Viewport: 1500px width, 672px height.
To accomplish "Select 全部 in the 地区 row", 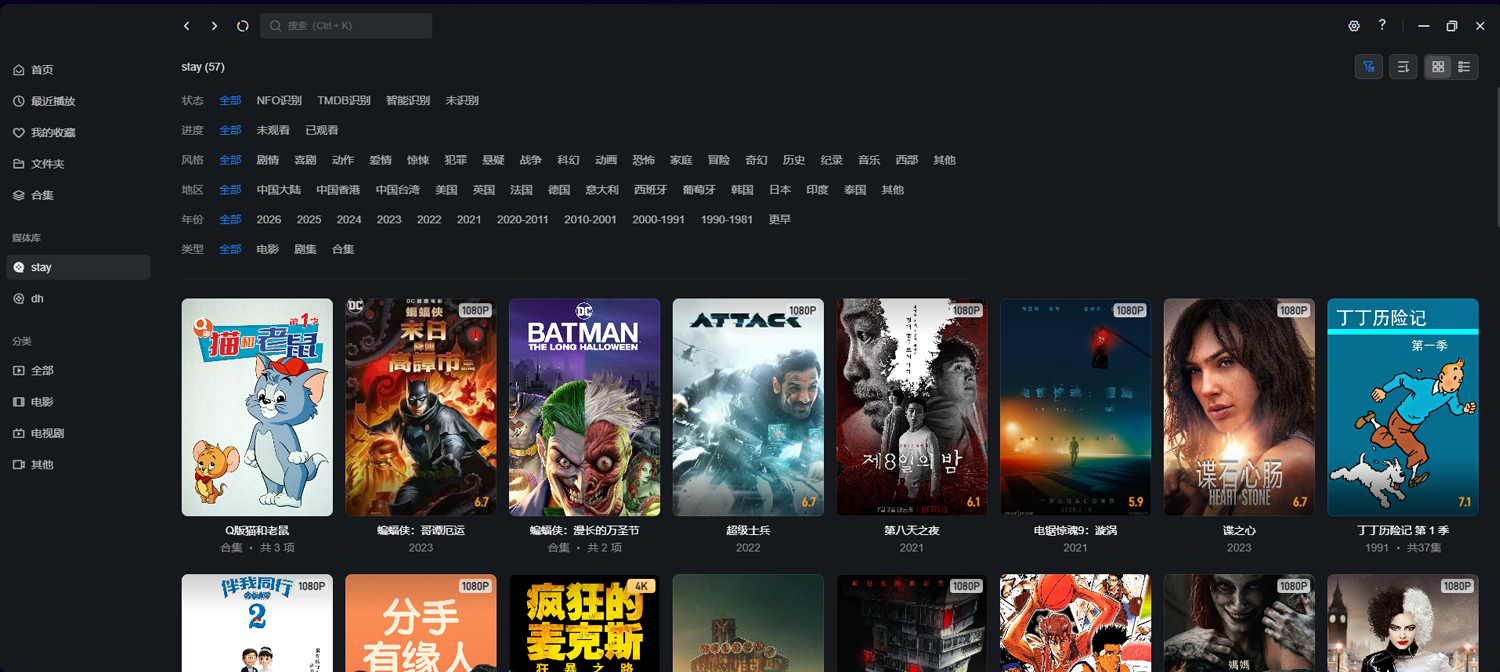I will pyautogui.click(x=230, y=189).
